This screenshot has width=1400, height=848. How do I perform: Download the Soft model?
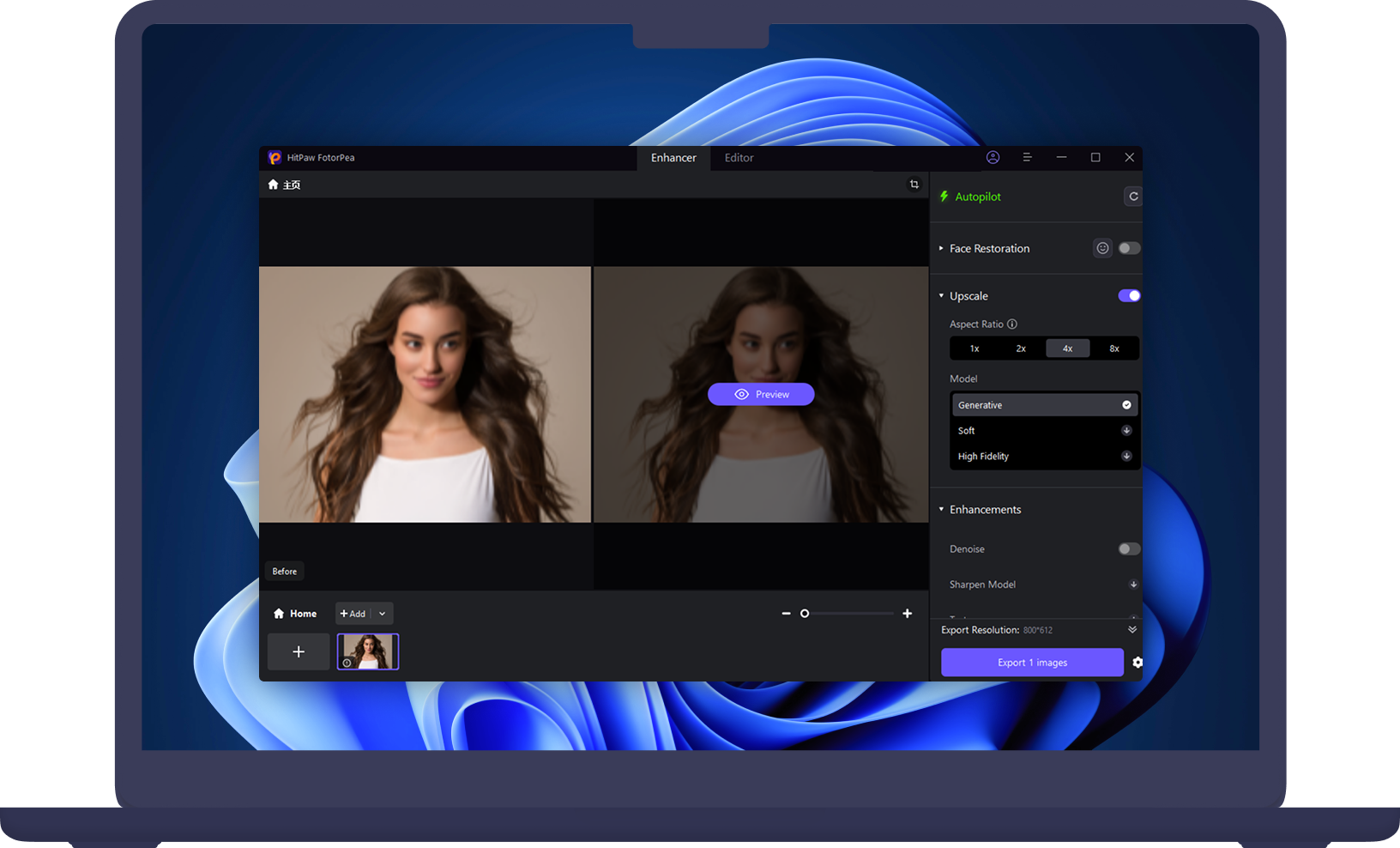(1126, 431)
